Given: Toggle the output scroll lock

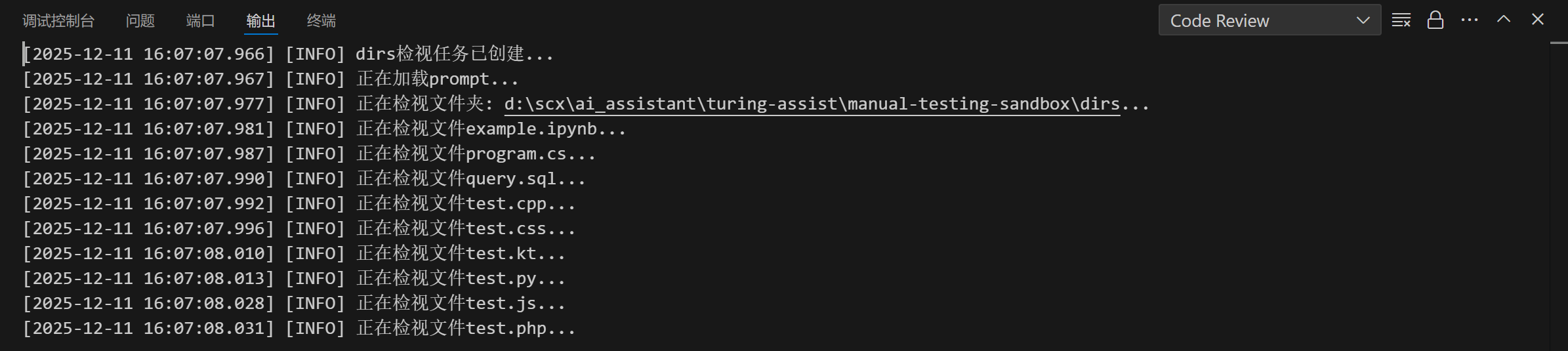Looking at the screenshot, I should (x=1435, y=20).
